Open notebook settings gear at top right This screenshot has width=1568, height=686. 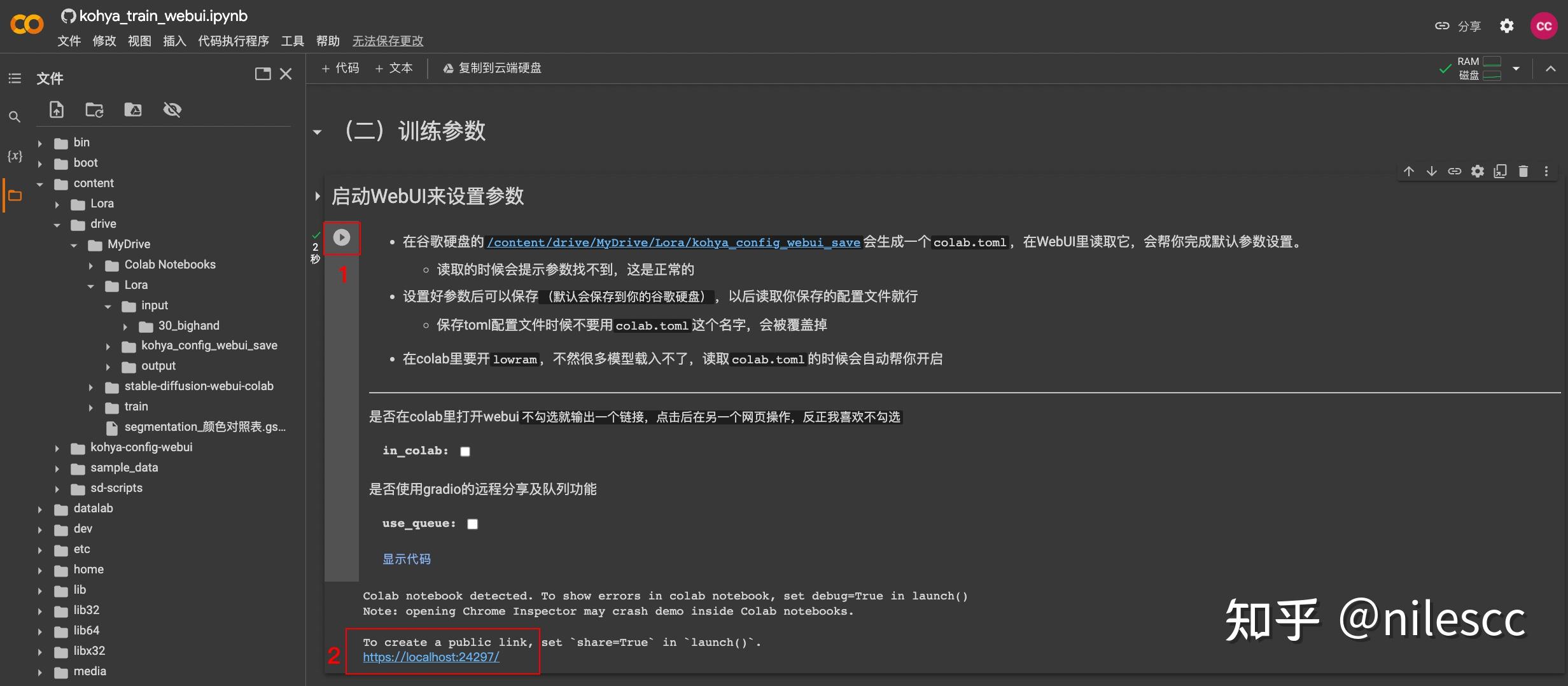coord(1506,25)
